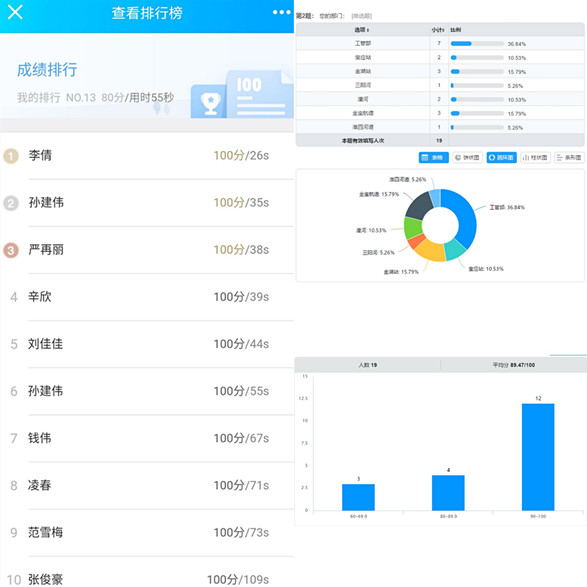Toggle the 表格 table view button
The image size is (587, 587).
point(433,158)
